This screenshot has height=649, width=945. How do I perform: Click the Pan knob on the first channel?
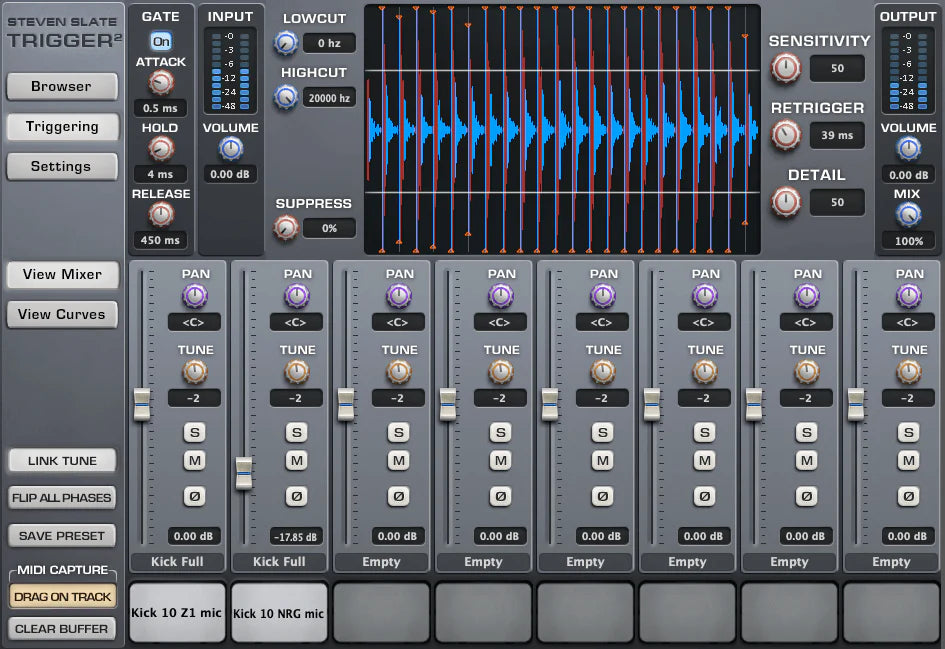pyautogui.click(x=194, y=297)
